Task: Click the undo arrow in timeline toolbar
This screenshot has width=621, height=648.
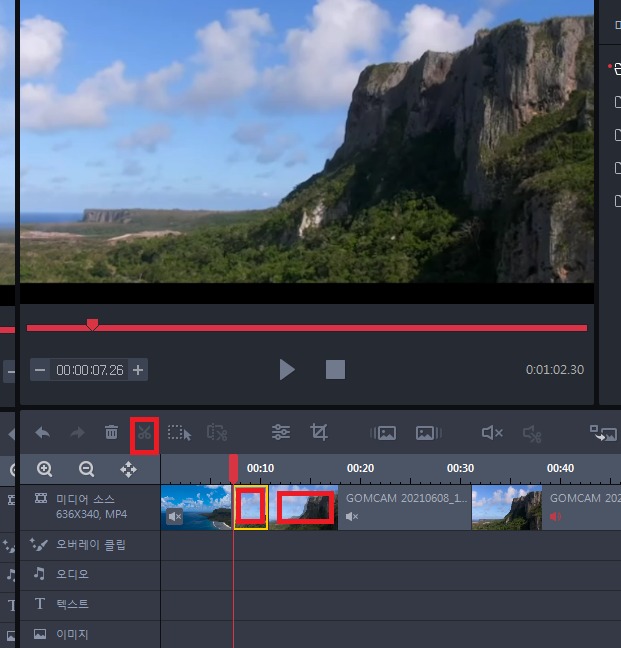Action: pos(43,433)
